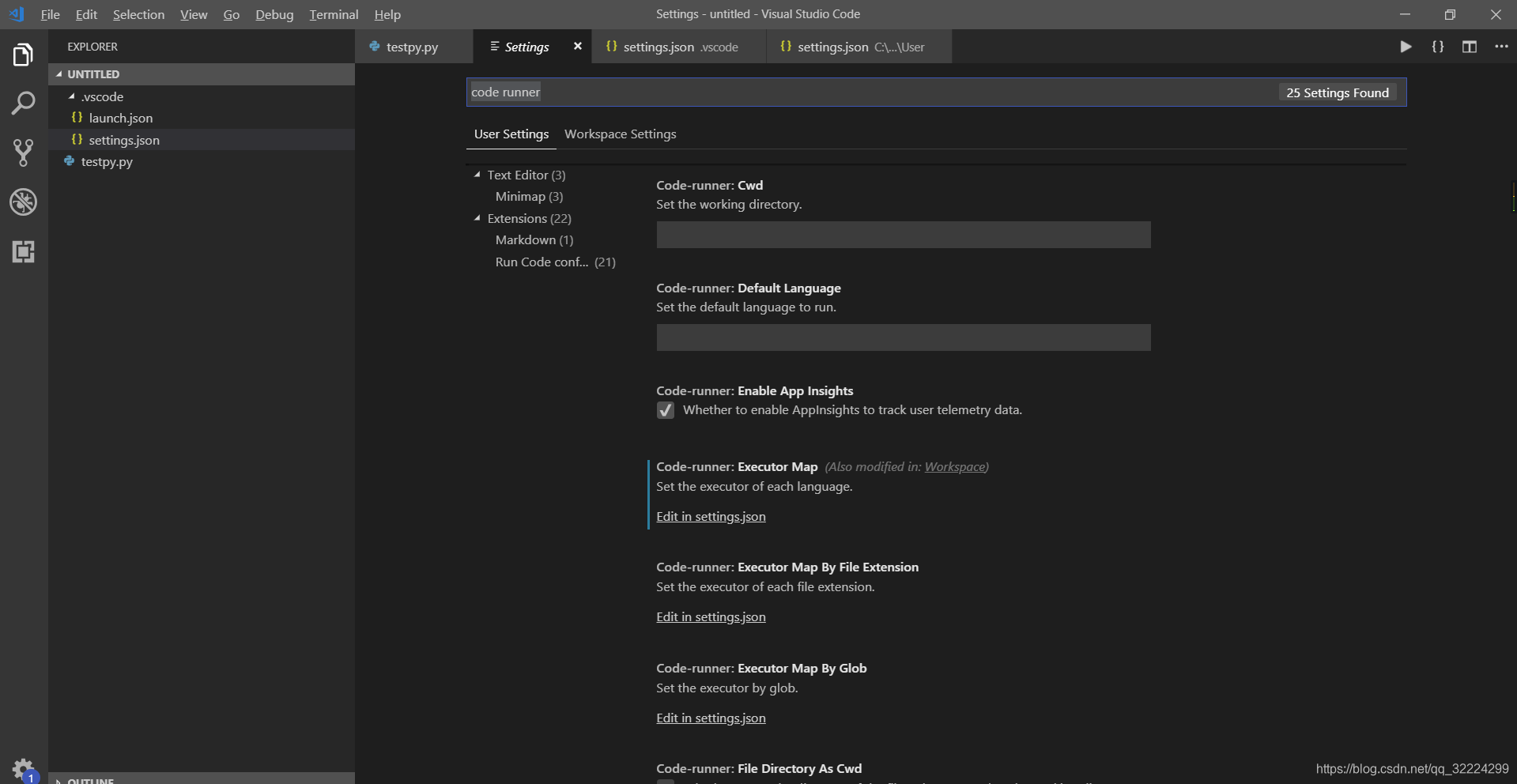Uncheck Enable App Insights telemetry checkbox
Viewport: 1517px width, 784px height.
click(665, 410)
